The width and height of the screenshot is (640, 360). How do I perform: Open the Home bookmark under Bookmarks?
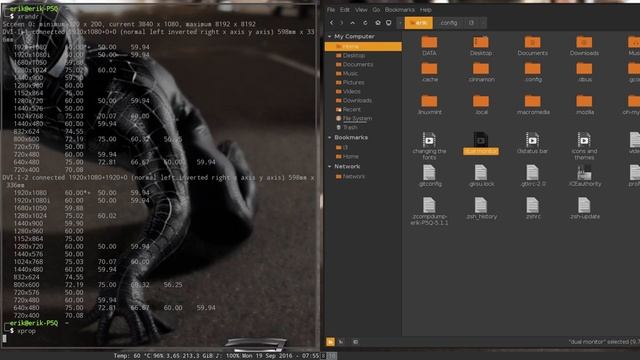coord(350,156)
